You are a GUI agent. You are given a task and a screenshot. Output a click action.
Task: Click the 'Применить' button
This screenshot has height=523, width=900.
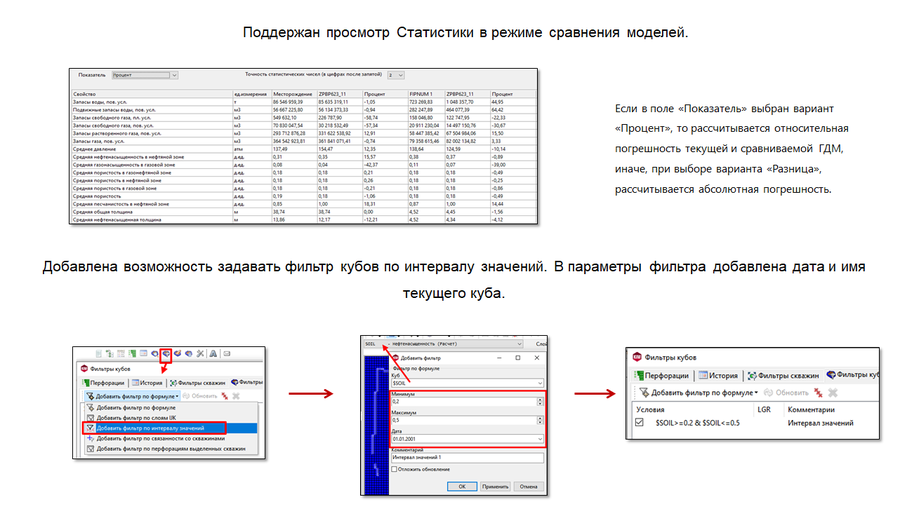[x=495, y=486]
